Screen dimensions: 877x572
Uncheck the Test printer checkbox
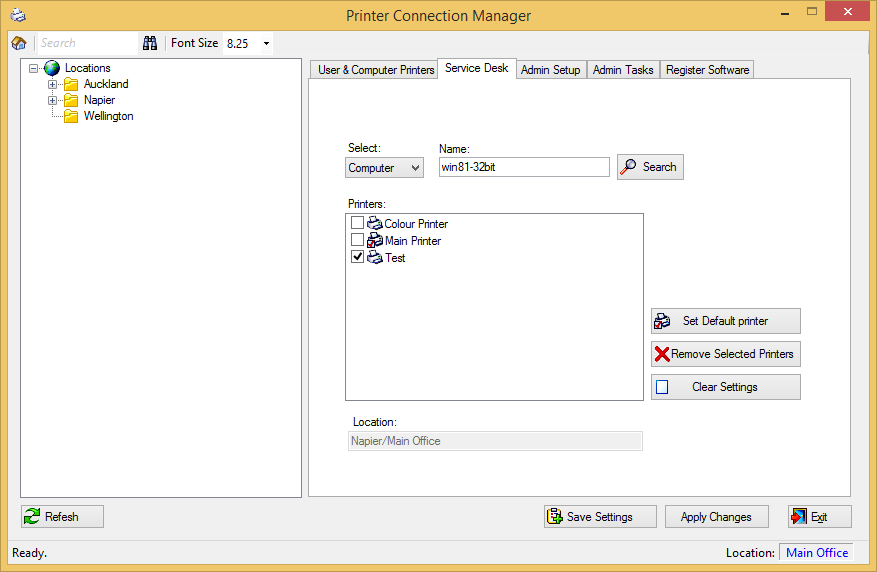[357, 257]
